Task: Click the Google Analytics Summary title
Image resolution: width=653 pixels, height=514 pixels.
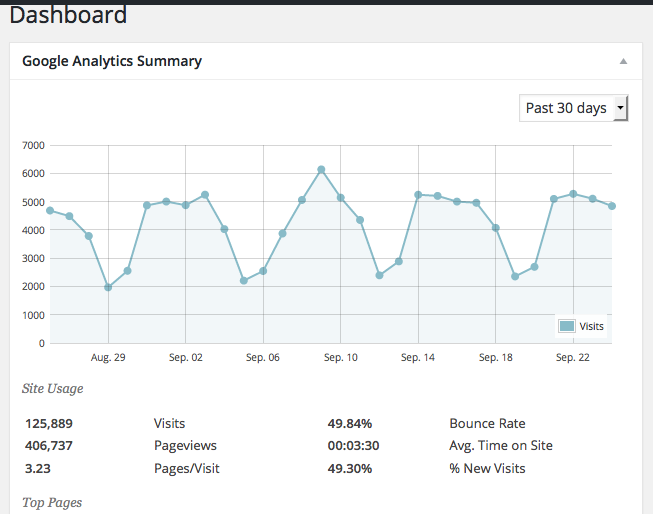Action: pos(112,61)
